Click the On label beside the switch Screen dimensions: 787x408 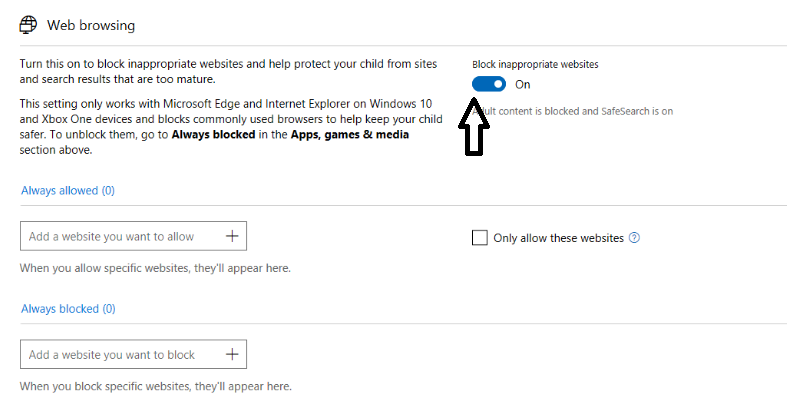click(x=523, y=84)
